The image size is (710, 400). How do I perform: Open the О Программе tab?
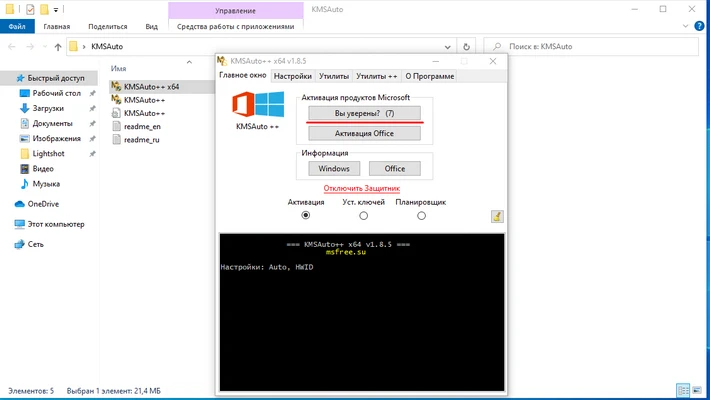[430, 76]
